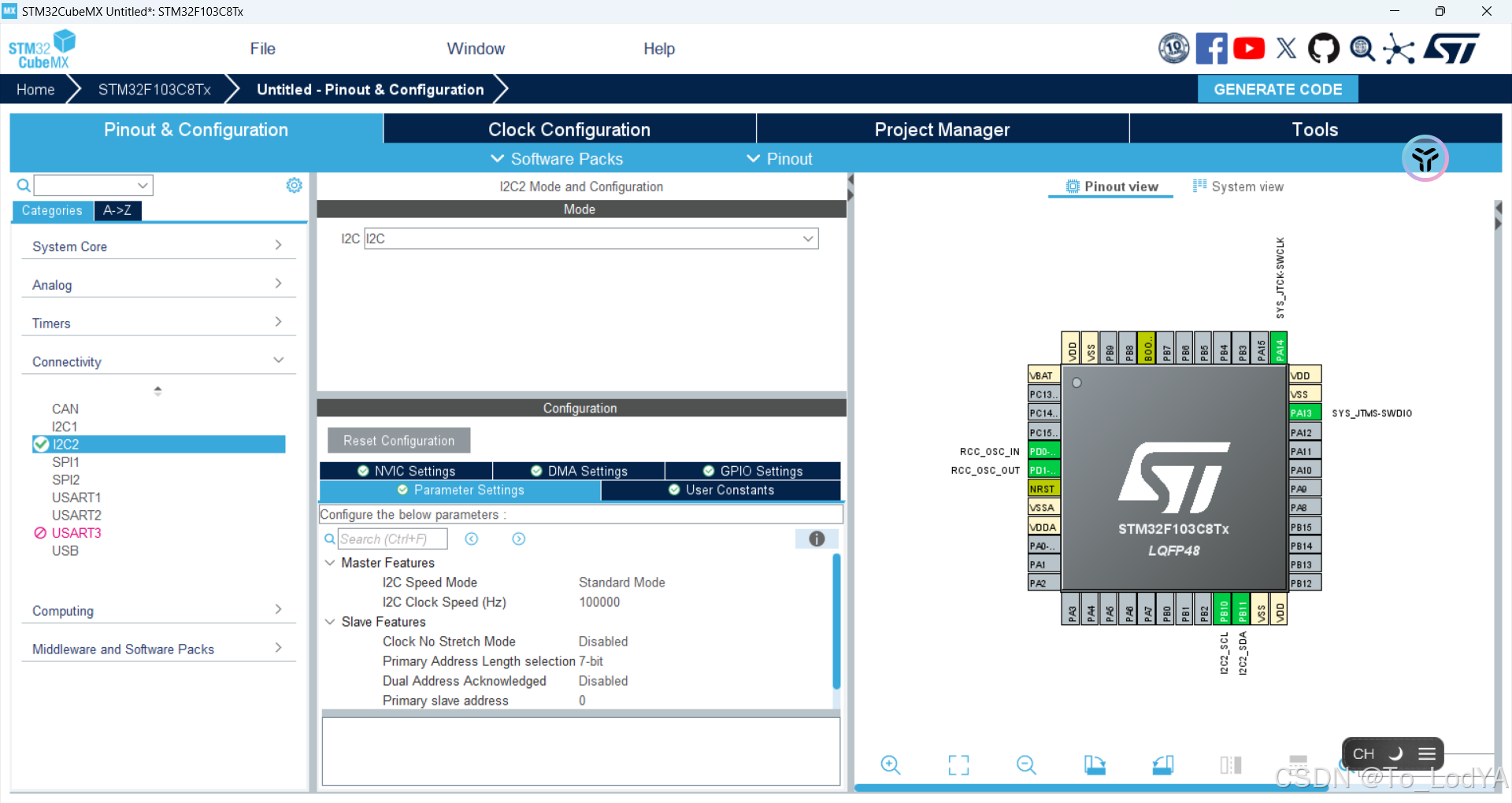Open the User Constants tab
This screenshot has width=1512, height=803.
point(721,490)
